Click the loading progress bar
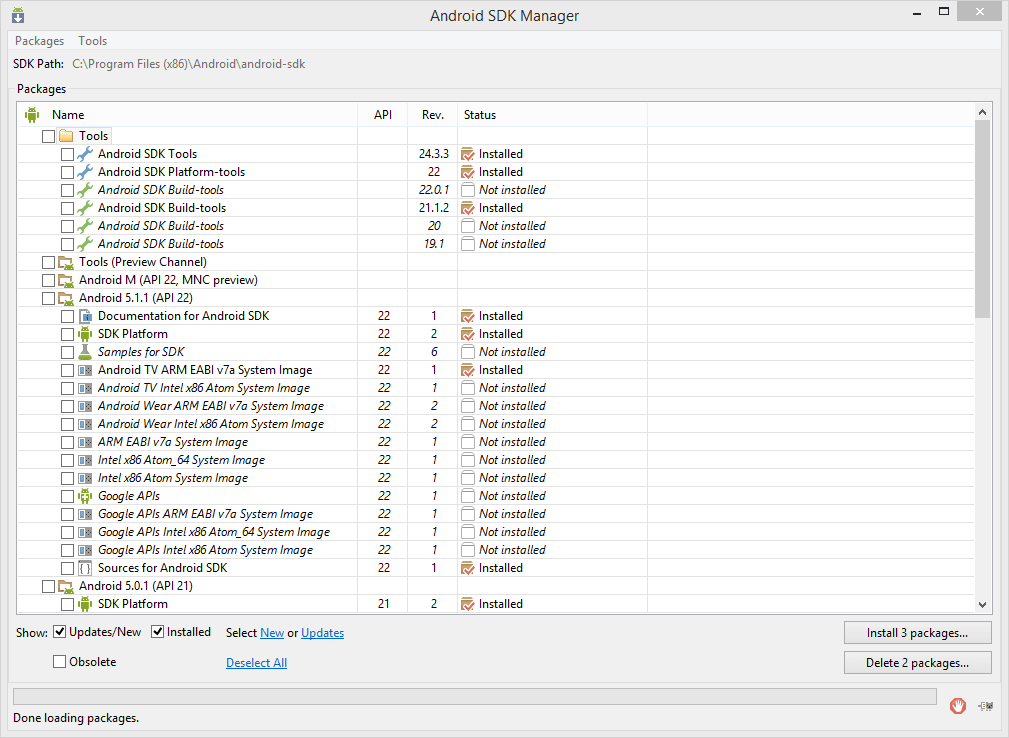The image size is (1009, 738). click(x=475, y=696)
